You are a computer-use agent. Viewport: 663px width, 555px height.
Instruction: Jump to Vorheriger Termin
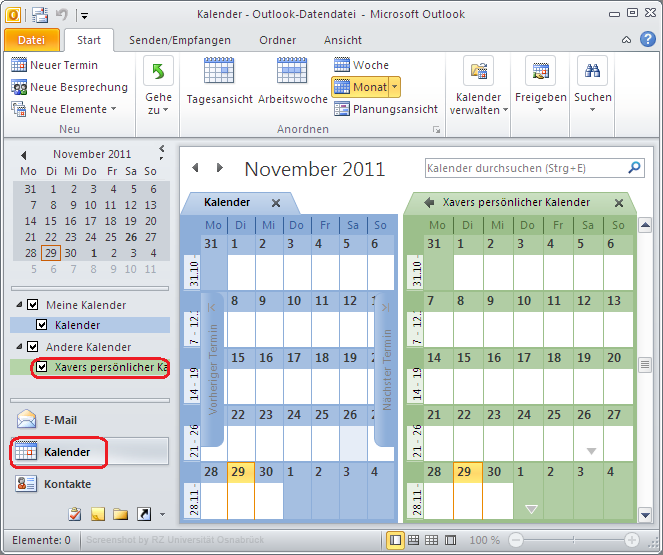click(x=213, y=369)
